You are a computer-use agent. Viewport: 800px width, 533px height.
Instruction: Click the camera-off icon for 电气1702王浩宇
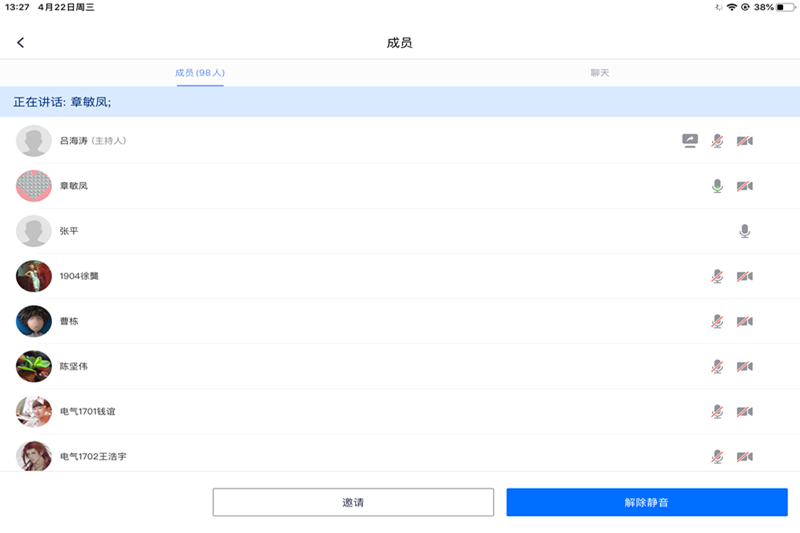click(745, 456)
